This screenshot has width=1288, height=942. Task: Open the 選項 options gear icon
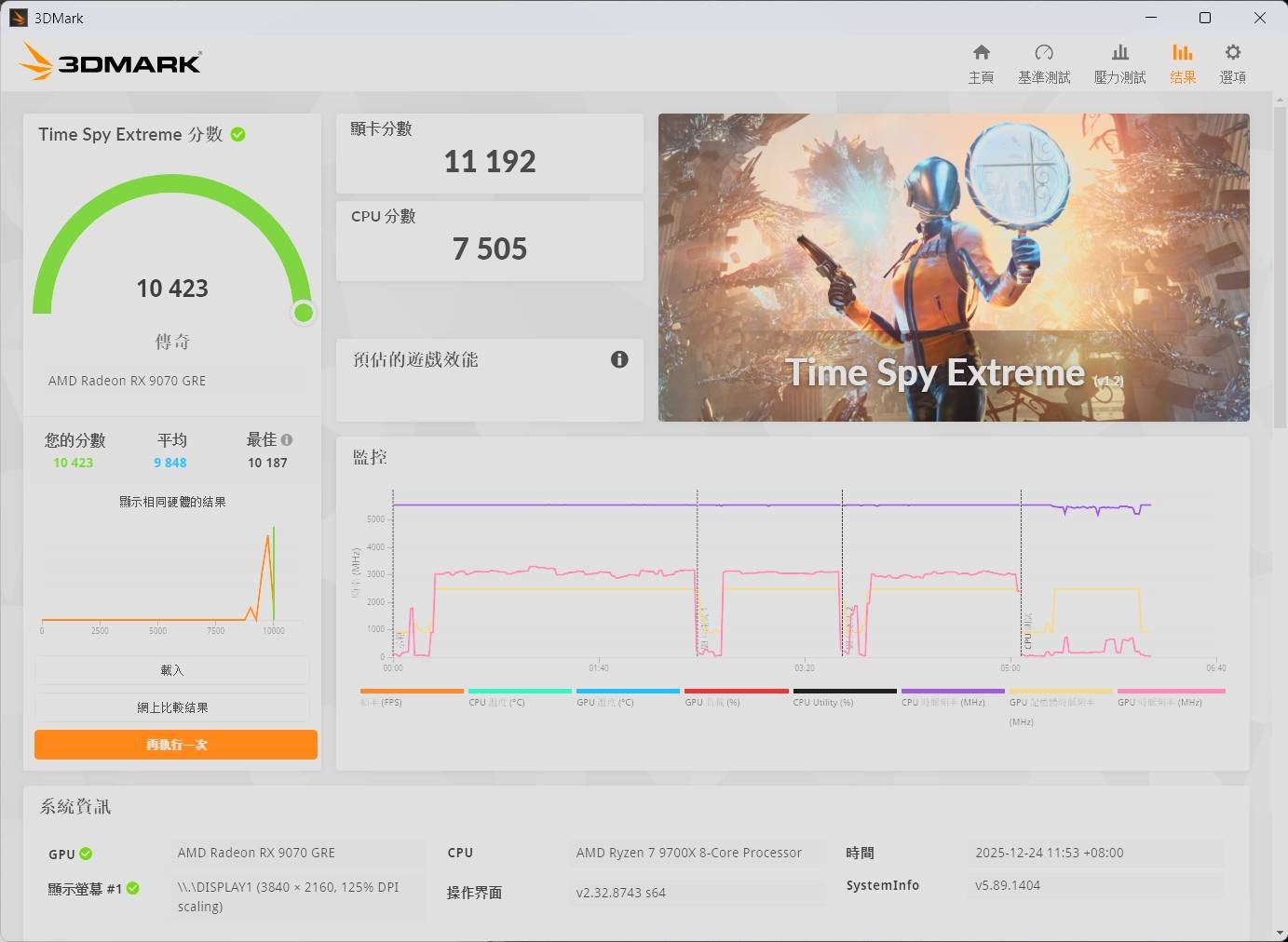(x=1232, y=53)
